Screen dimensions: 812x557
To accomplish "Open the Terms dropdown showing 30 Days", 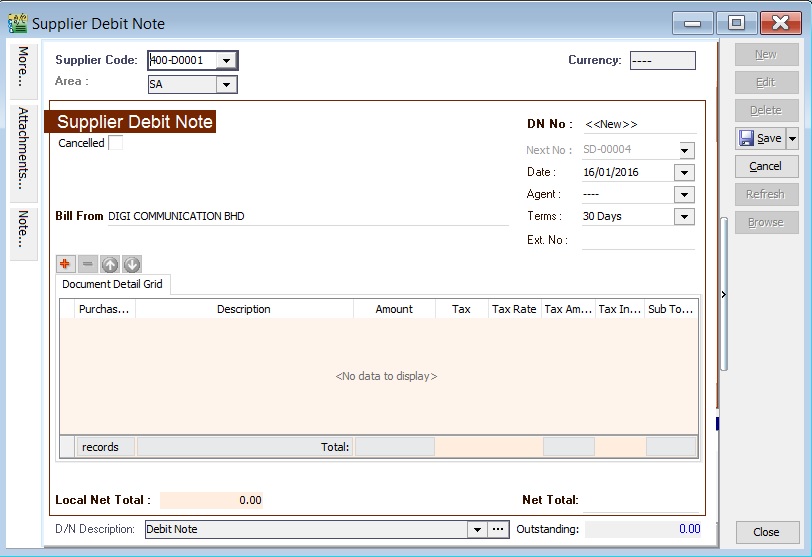I will tap(685, 216).
